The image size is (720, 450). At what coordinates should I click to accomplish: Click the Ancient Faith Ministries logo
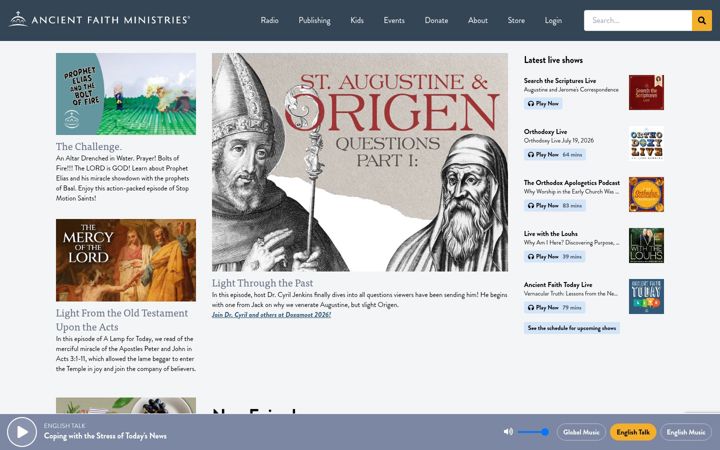coord(99,20)
